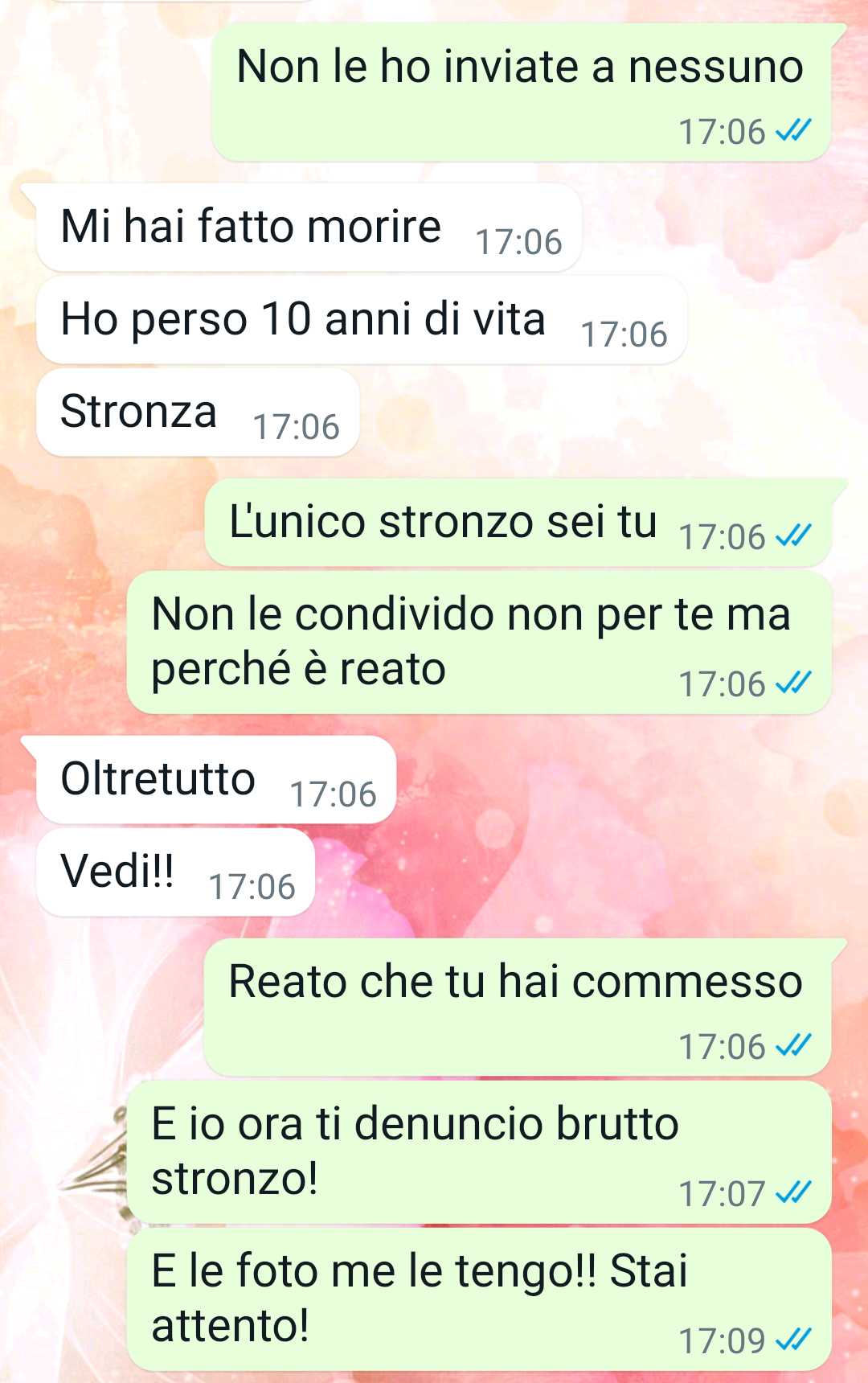Viewport: 868px width, 1383px height.
Task: Tap double checkmark on 'L'unico stronzo sei tu'
Action: 793,536
